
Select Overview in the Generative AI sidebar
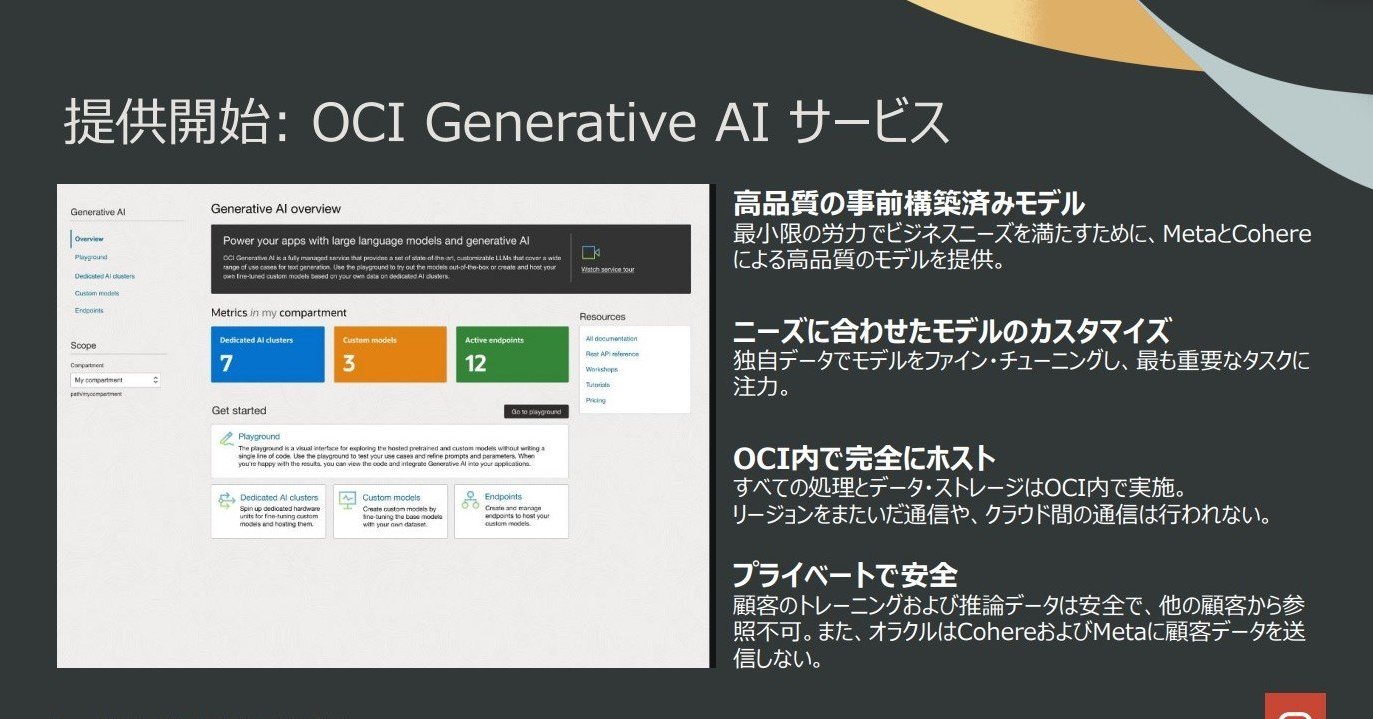[x=89, y=239]
